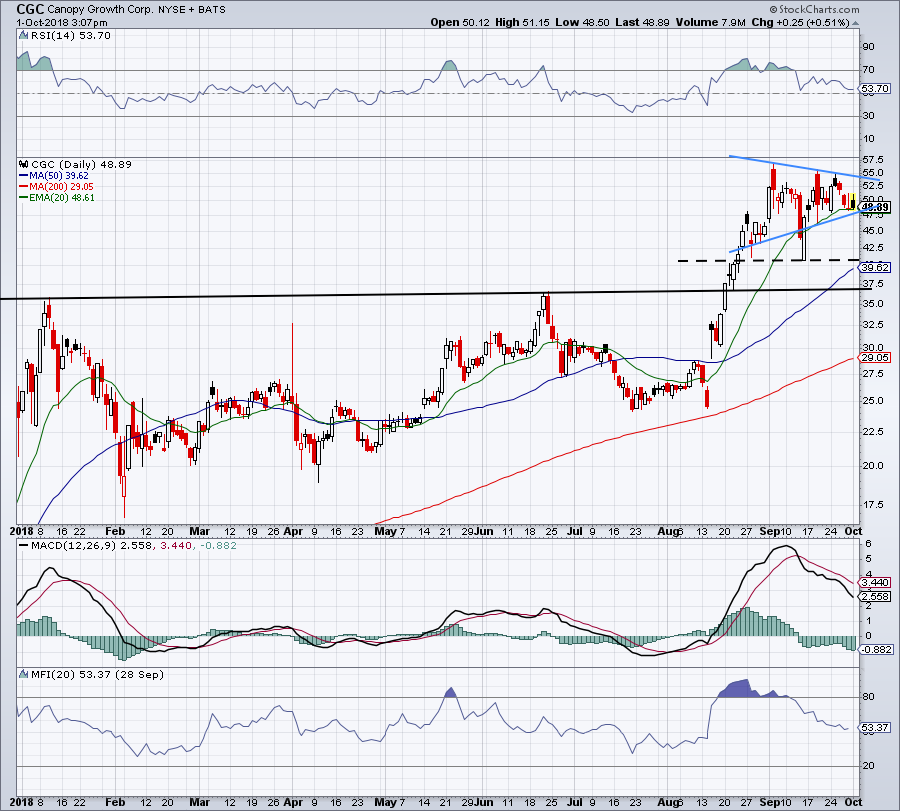Click the 29.05 MA(200) tag on price axis
Viewport: 900px width, 811px height.
pos(875,358)
